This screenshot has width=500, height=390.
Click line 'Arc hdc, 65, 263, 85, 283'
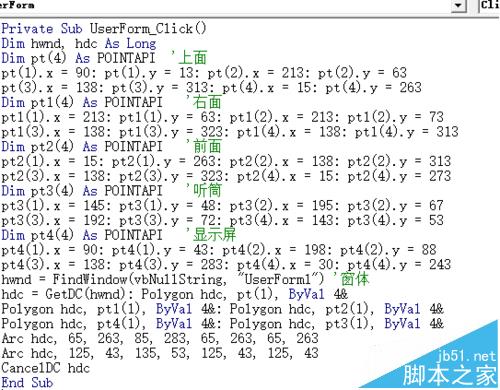coord(160,338)
